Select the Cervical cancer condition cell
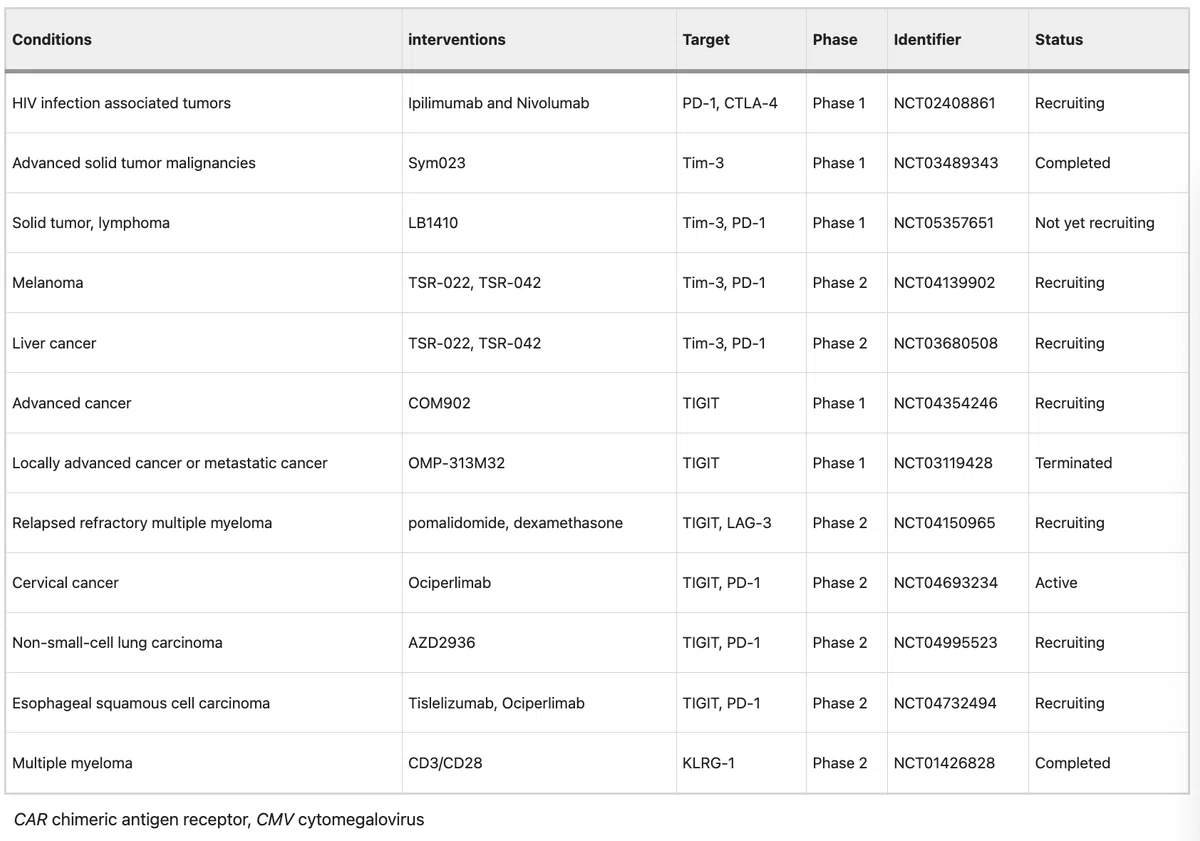The height and width of the screenshot is (841, 1200). pyautogui.click(x=65, y=583)
